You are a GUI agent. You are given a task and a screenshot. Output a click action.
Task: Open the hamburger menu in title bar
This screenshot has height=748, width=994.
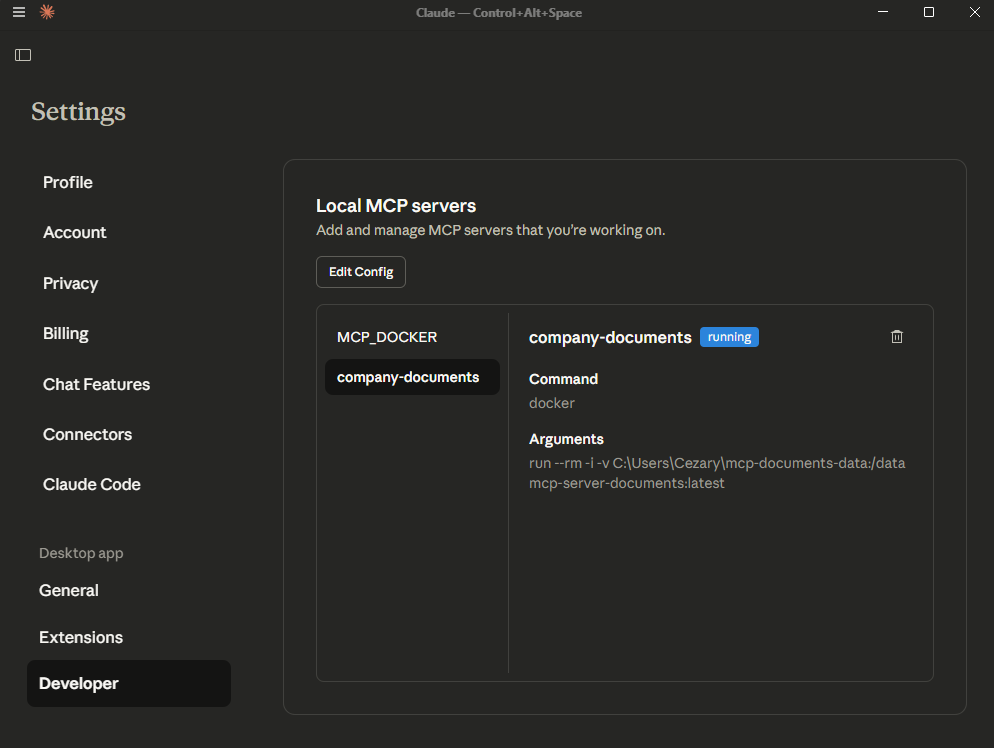(19, 12)
